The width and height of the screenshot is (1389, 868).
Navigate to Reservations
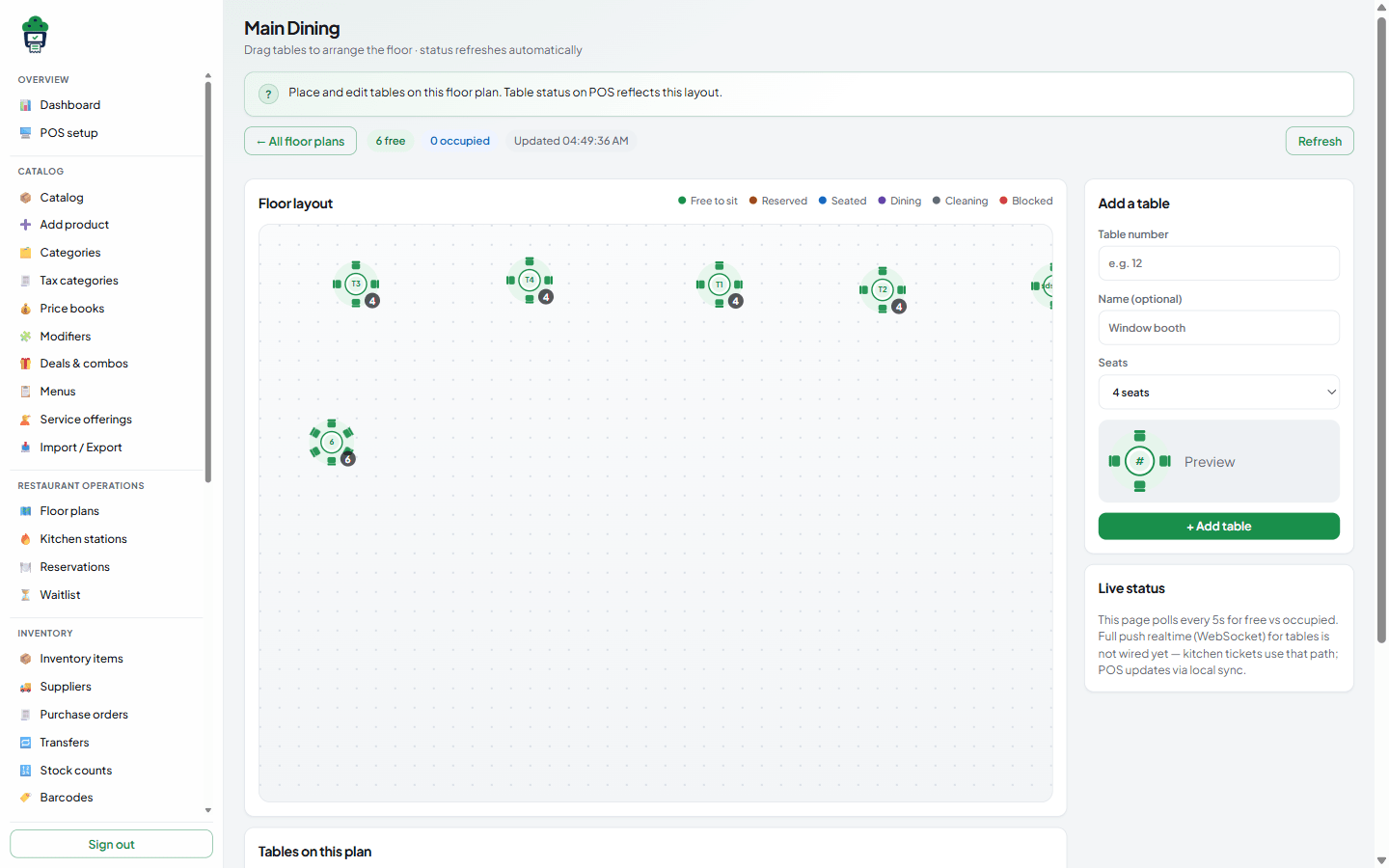coord(74,567)
